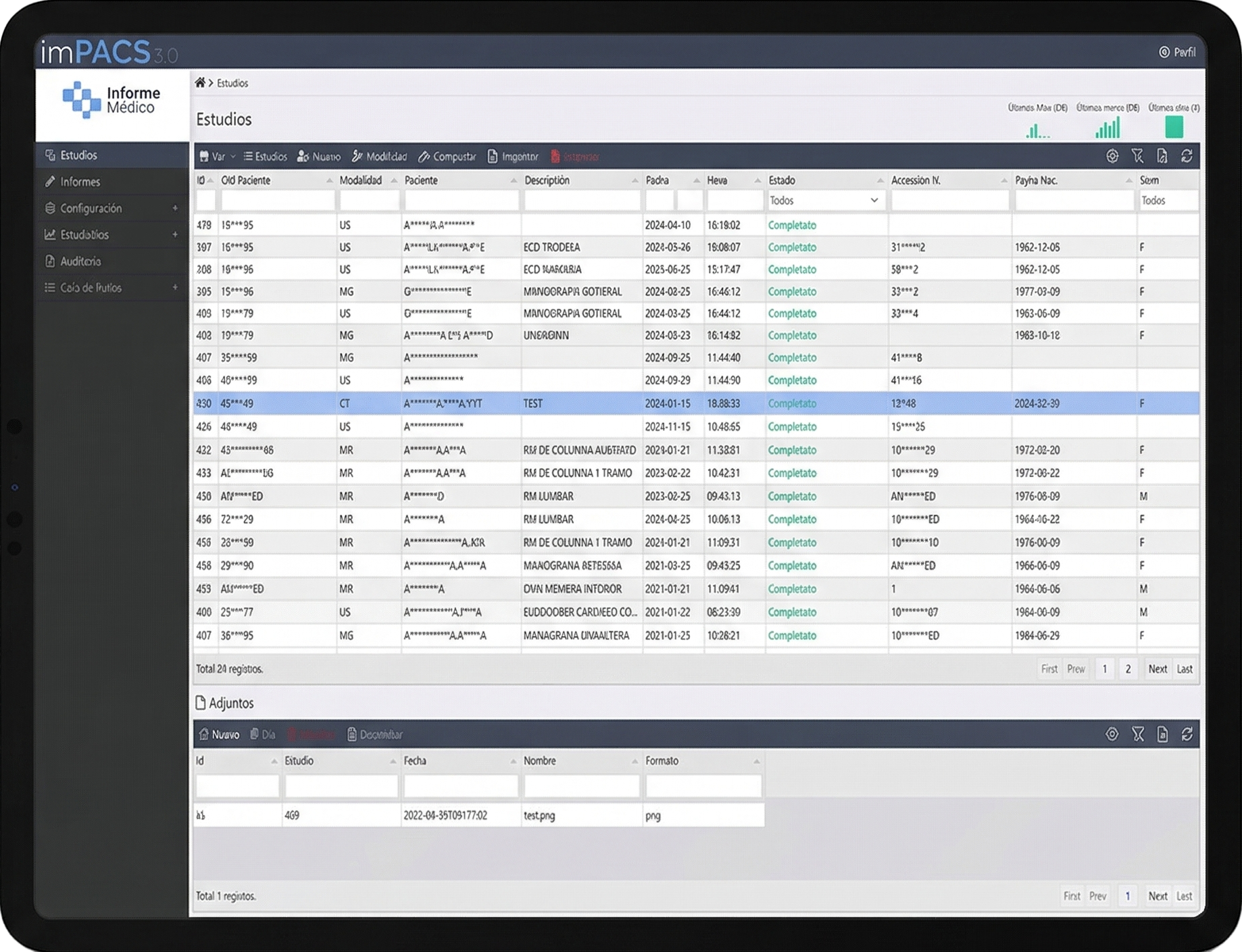Select the test.png attachment row
Screen dimensions: 1242x952
coord(479,816)
